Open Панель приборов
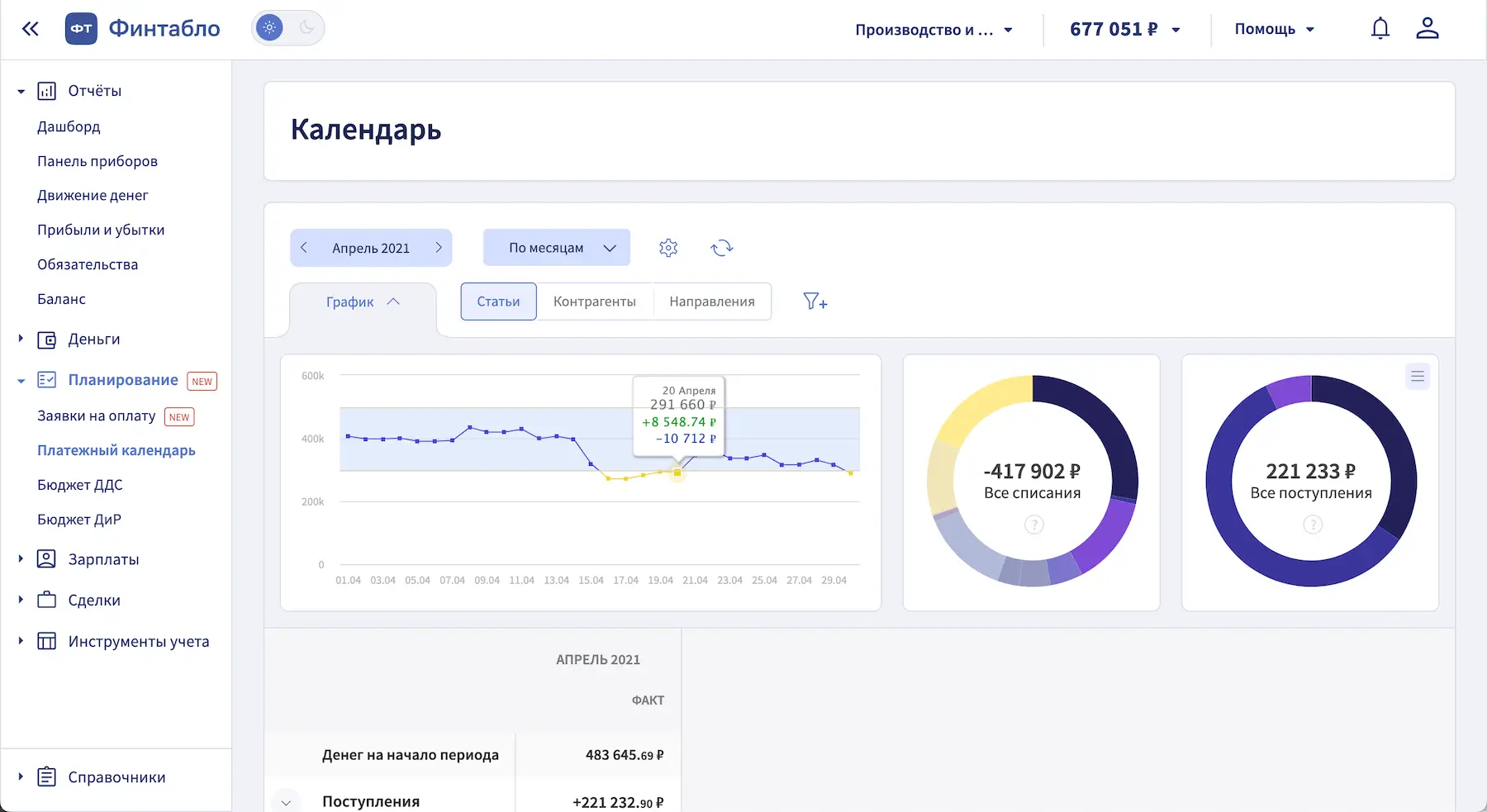The image size is (1487, 812). (97, 161)
